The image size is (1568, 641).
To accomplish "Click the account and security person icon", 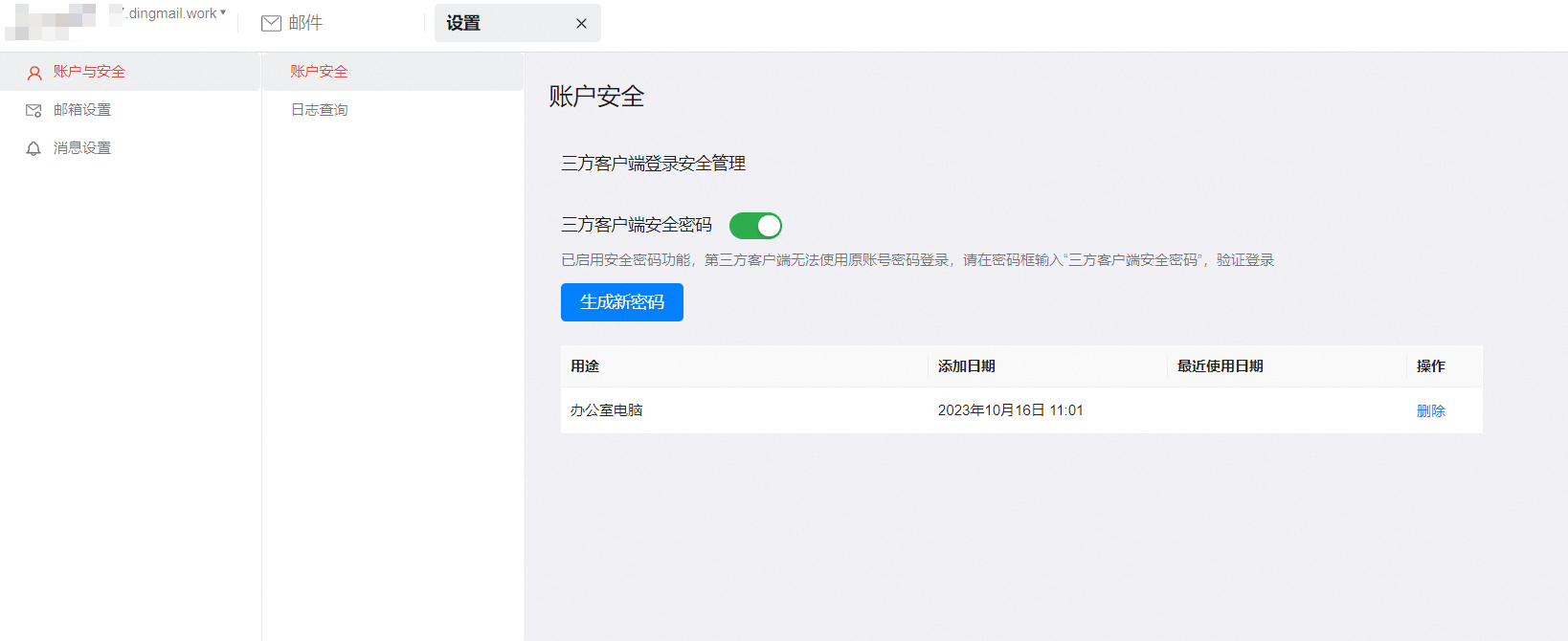I will tap(34, 73).
